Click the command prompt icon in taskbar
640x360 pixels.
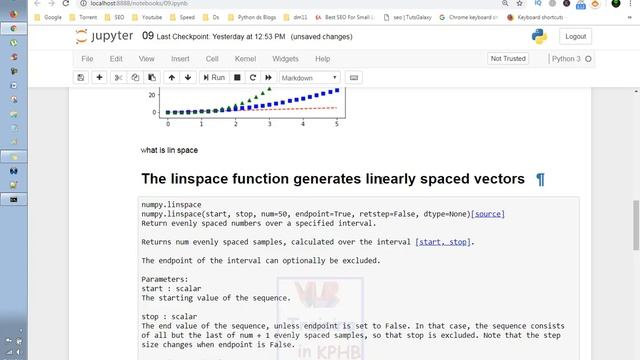click(13, 200)
